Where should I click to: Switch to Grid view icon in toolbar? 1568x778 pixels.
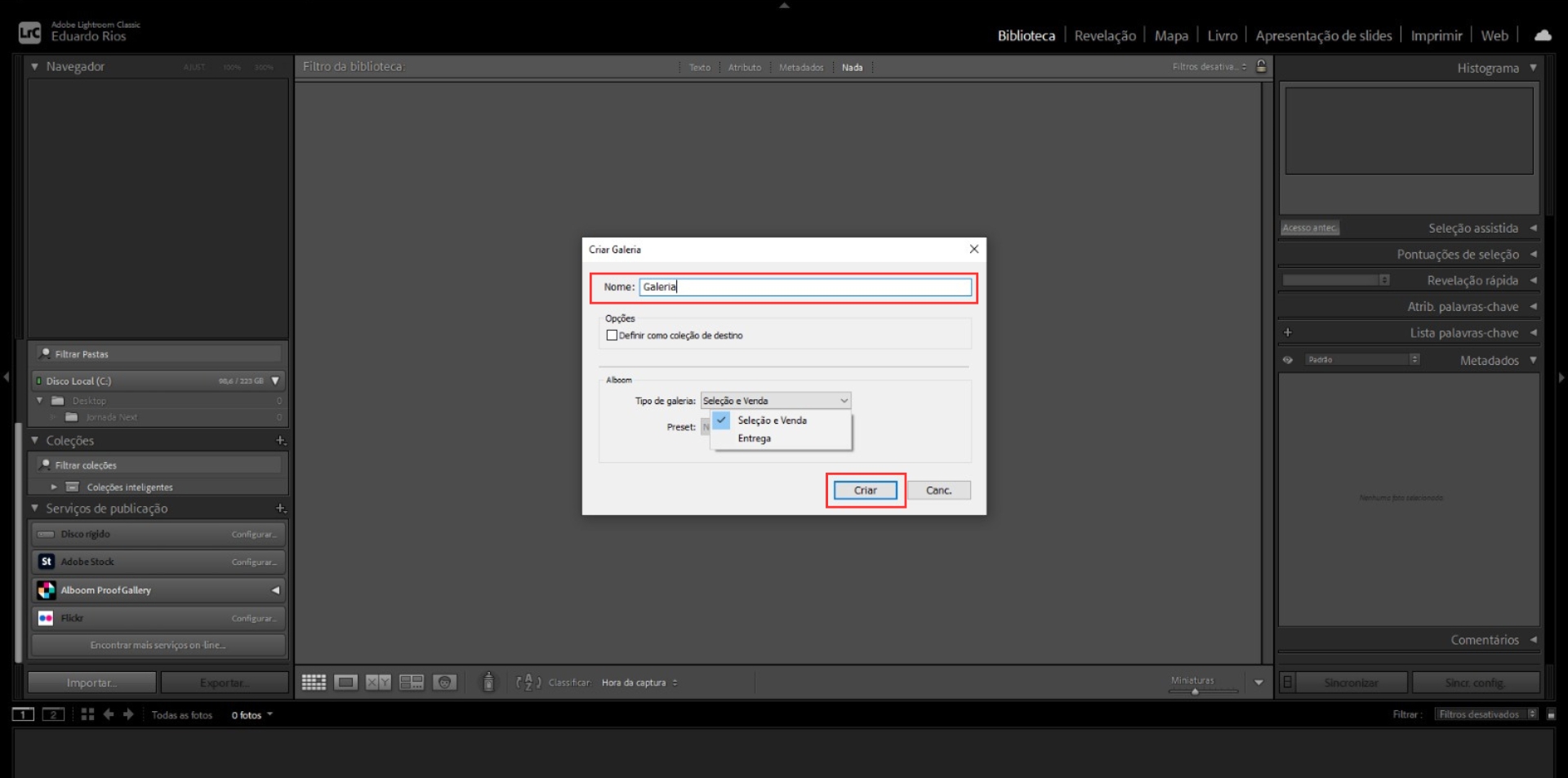click(x=314, y=682)
